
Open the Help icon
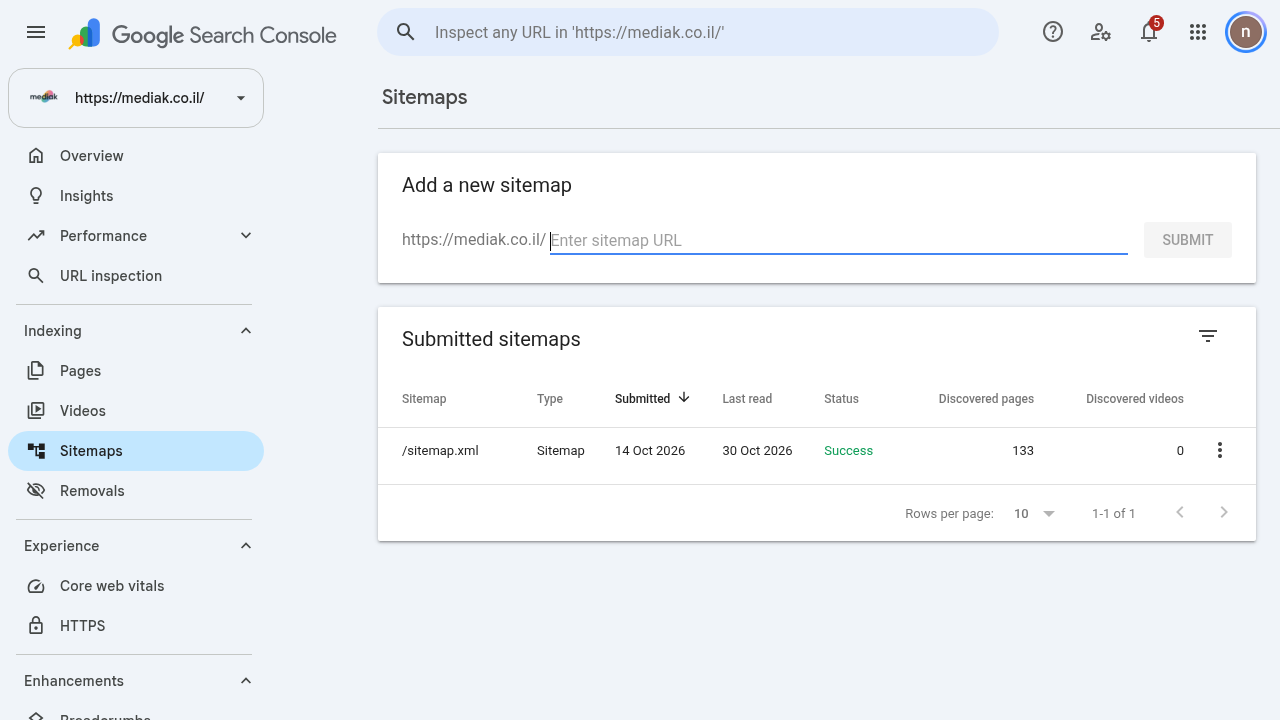click(x=1053, y=32)
